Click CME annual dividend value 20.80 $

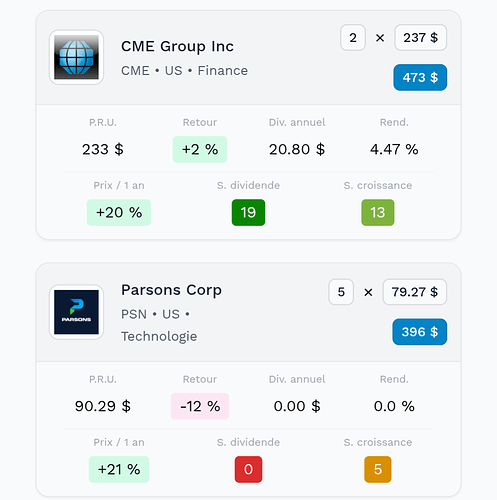click(297, 149)
